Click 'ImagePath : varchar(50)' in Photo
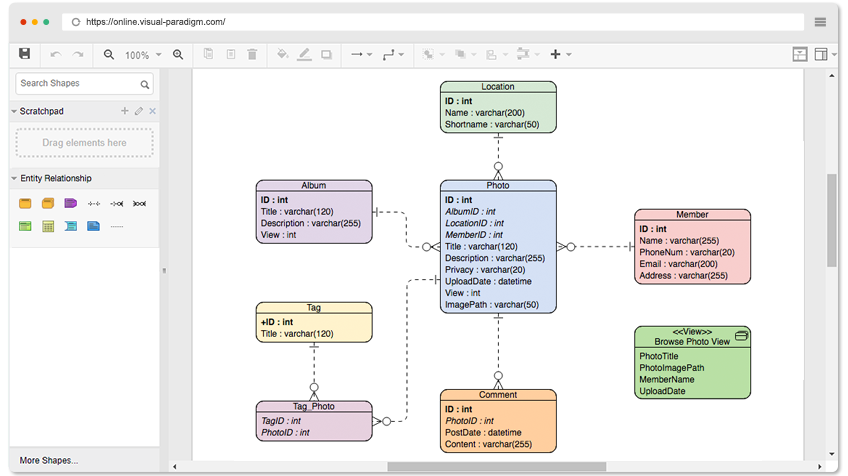The width and height of the screenshot is (848, 476). click(x=492, y=305)
